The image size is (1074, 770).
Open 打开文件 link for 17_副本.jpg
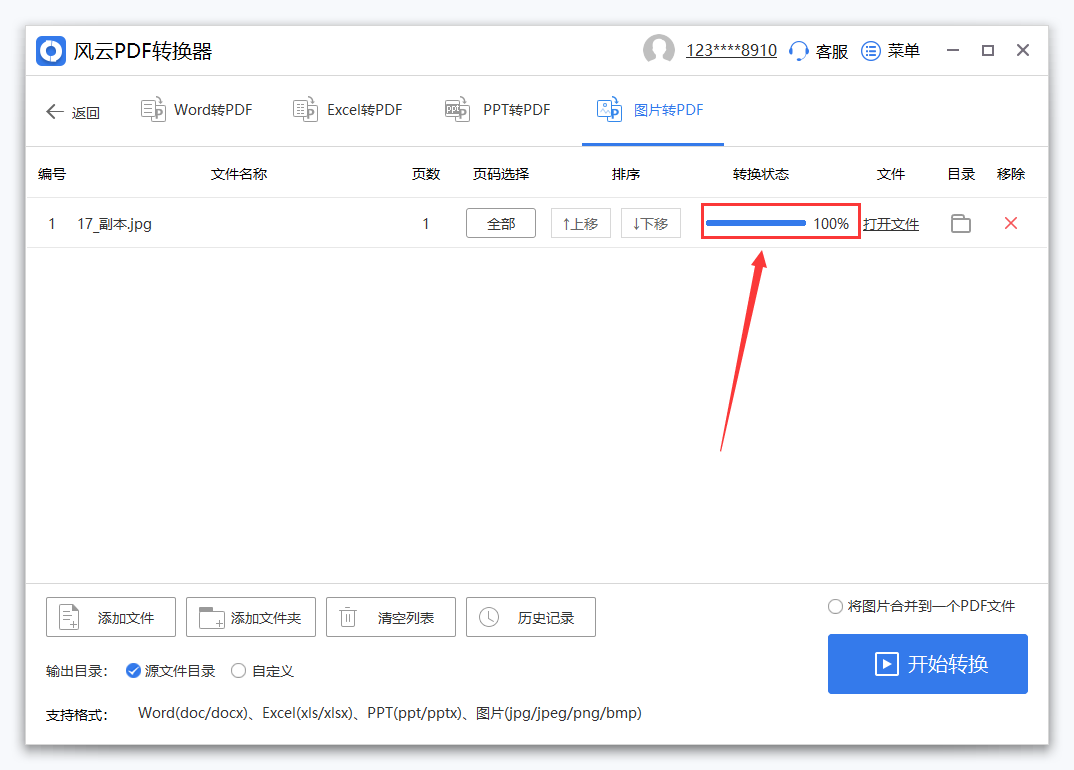point(891,223)
